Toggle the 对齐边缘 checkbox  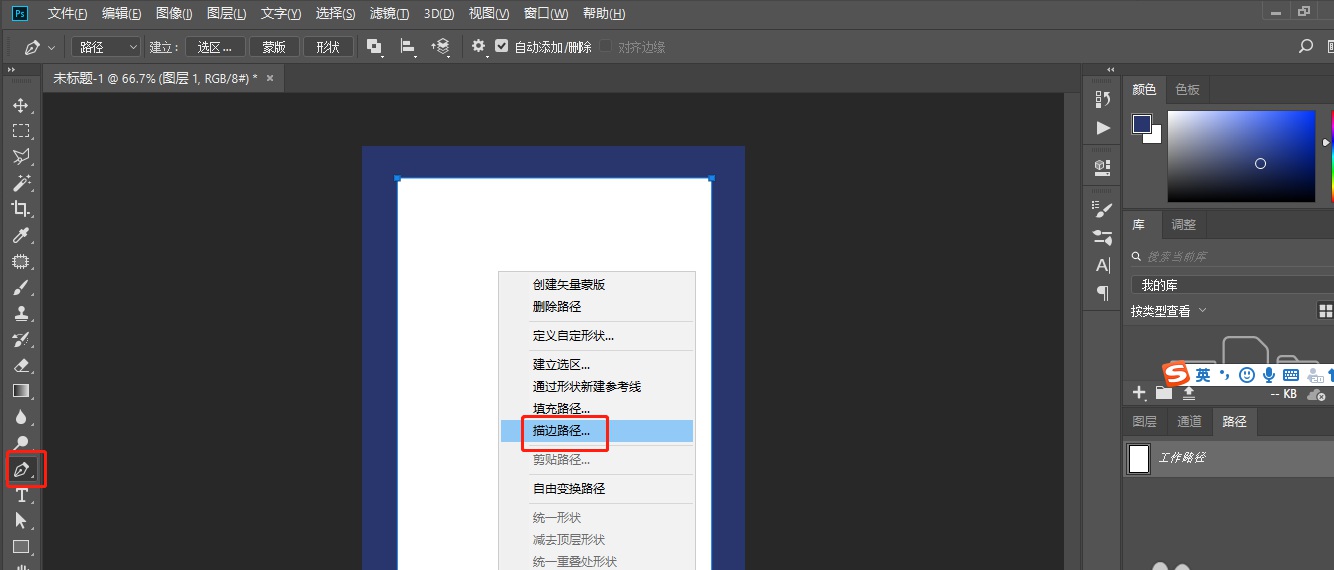point(605,46)
